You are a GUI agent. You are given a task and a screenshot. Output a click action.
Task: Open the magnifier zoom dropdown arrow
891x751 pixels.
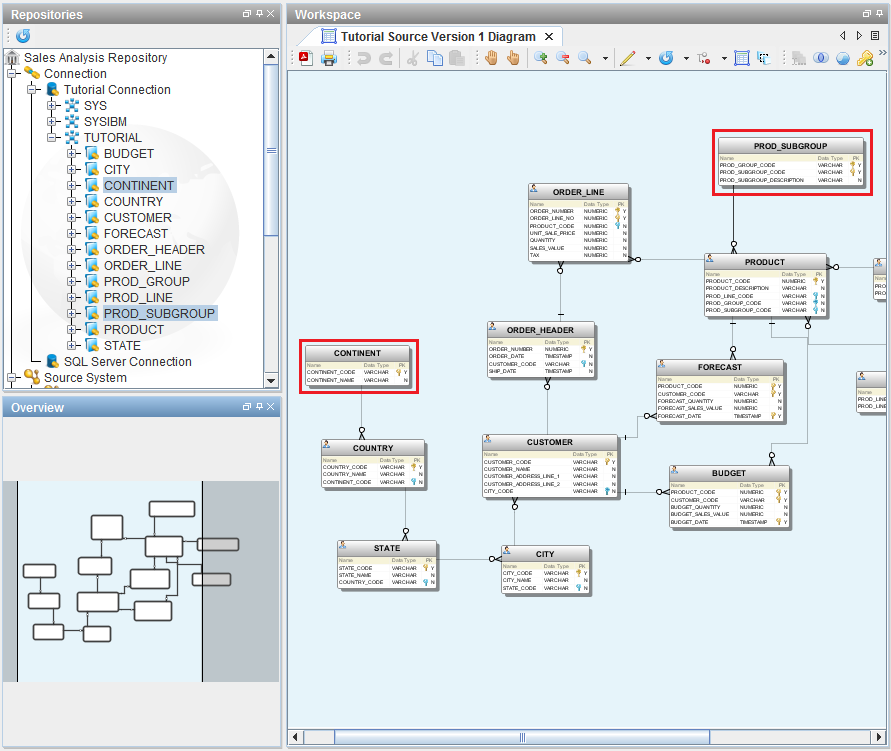[605, 58]
